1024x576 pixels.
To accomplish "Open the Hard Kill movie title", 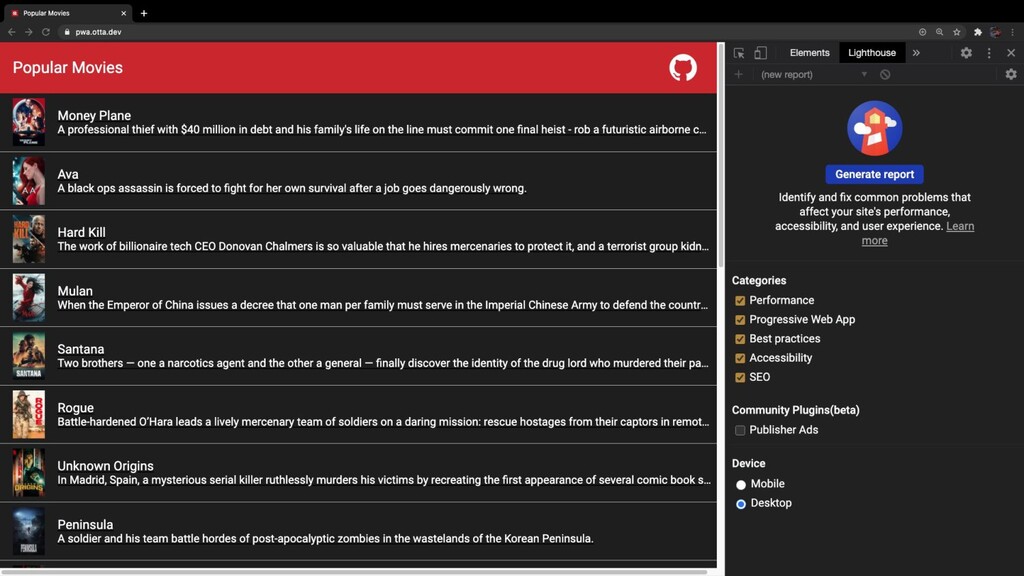I will pos(82,232).
